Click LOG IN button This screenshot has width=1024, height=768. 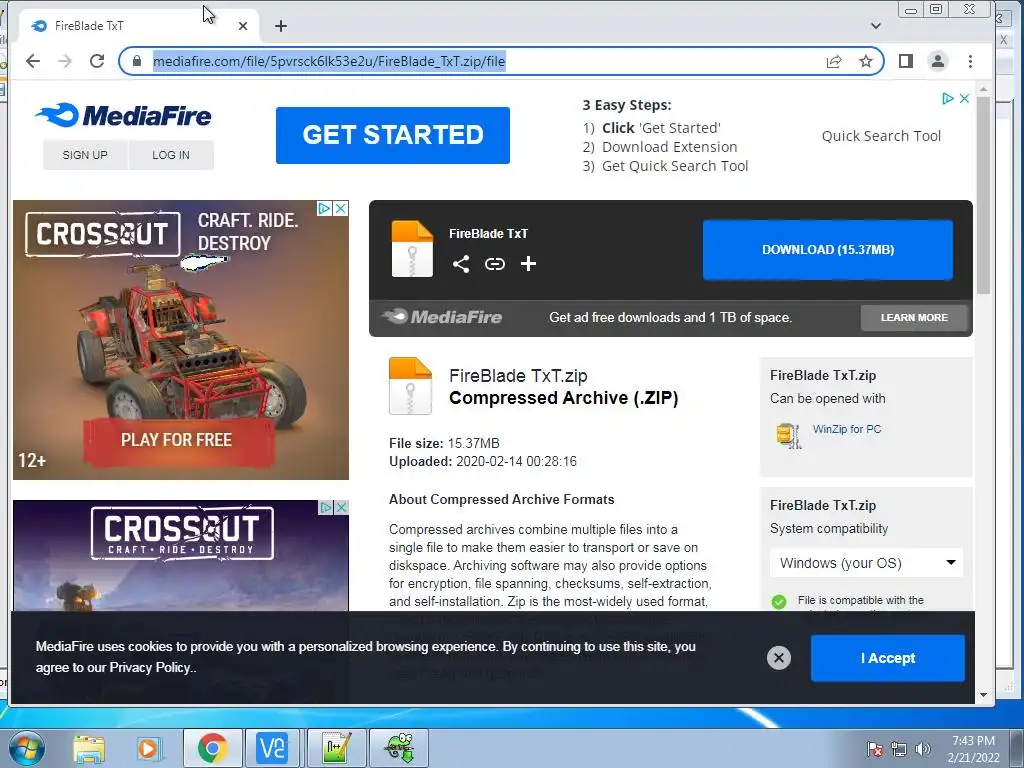pos(171,155)
